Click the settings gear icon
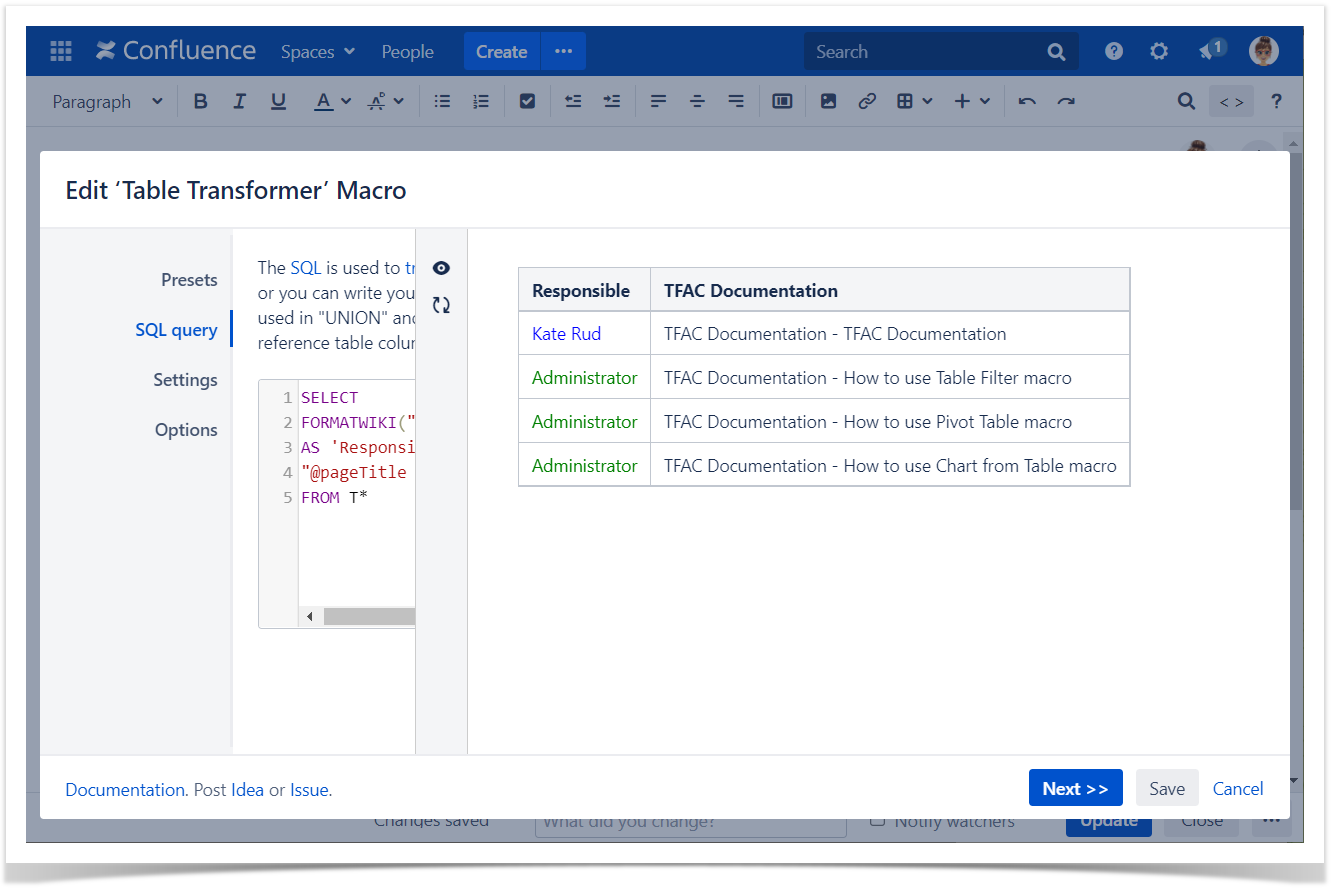This screenshot has height=892, width=1338. tap(1159, 51)
